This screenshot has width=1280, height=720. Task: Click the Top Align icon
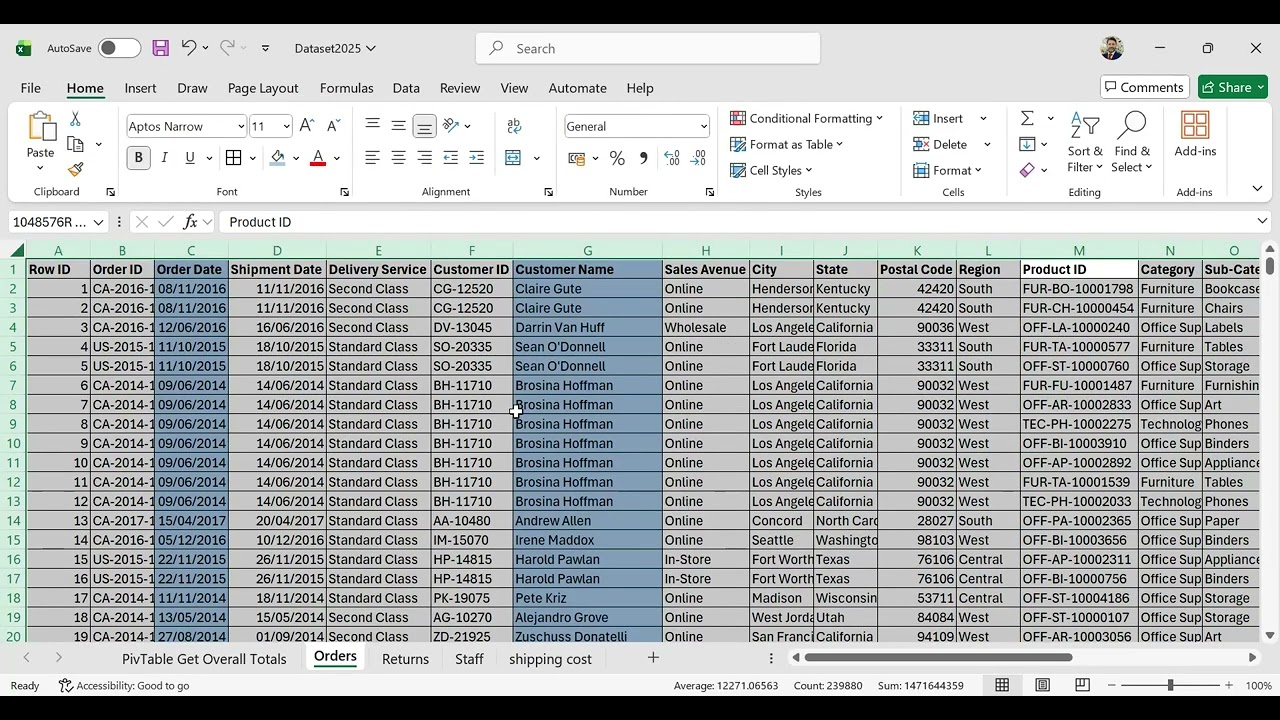[372, 126]
